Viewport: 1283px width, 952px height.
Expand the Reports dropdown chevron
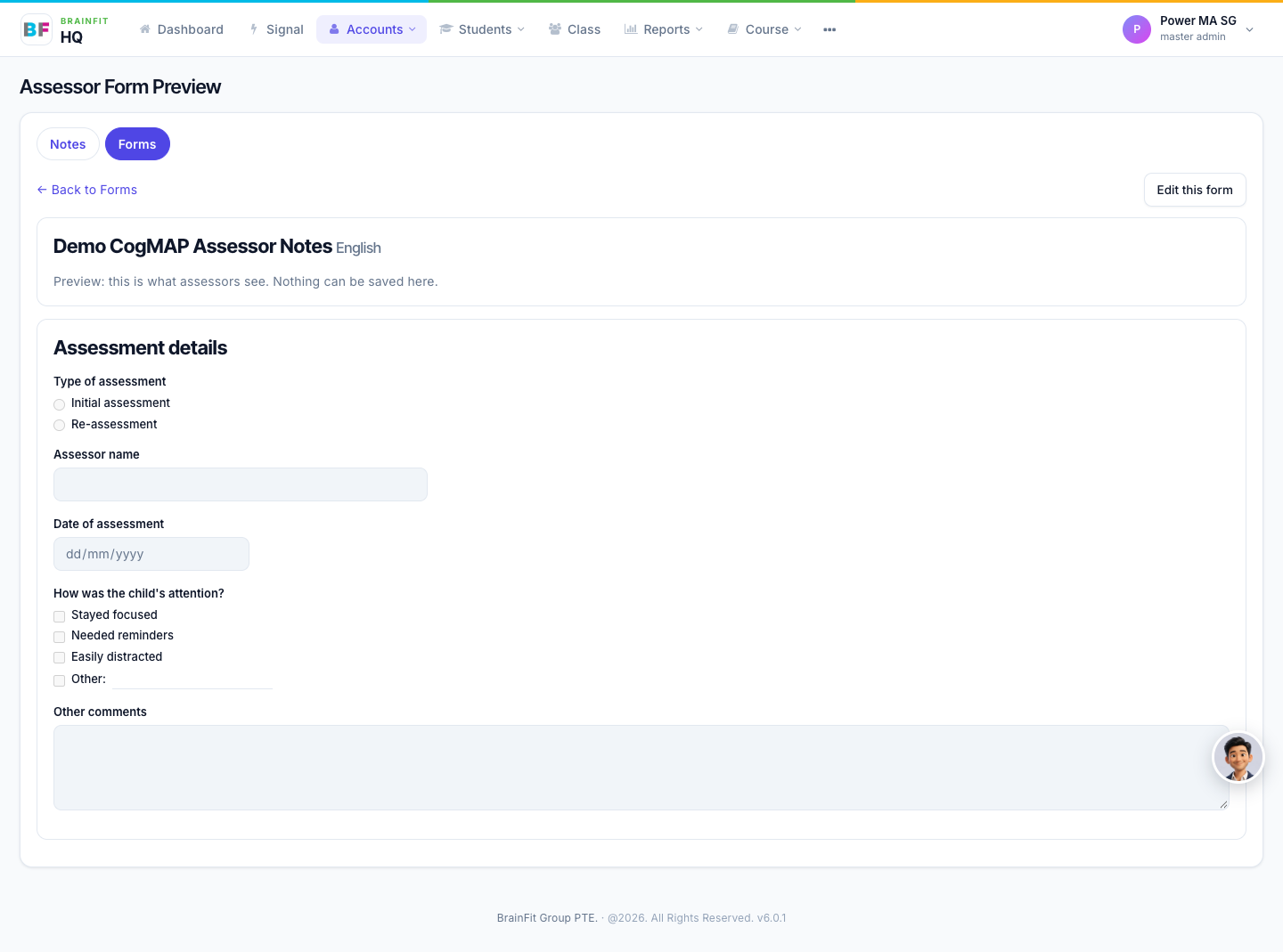pos(699,29)
